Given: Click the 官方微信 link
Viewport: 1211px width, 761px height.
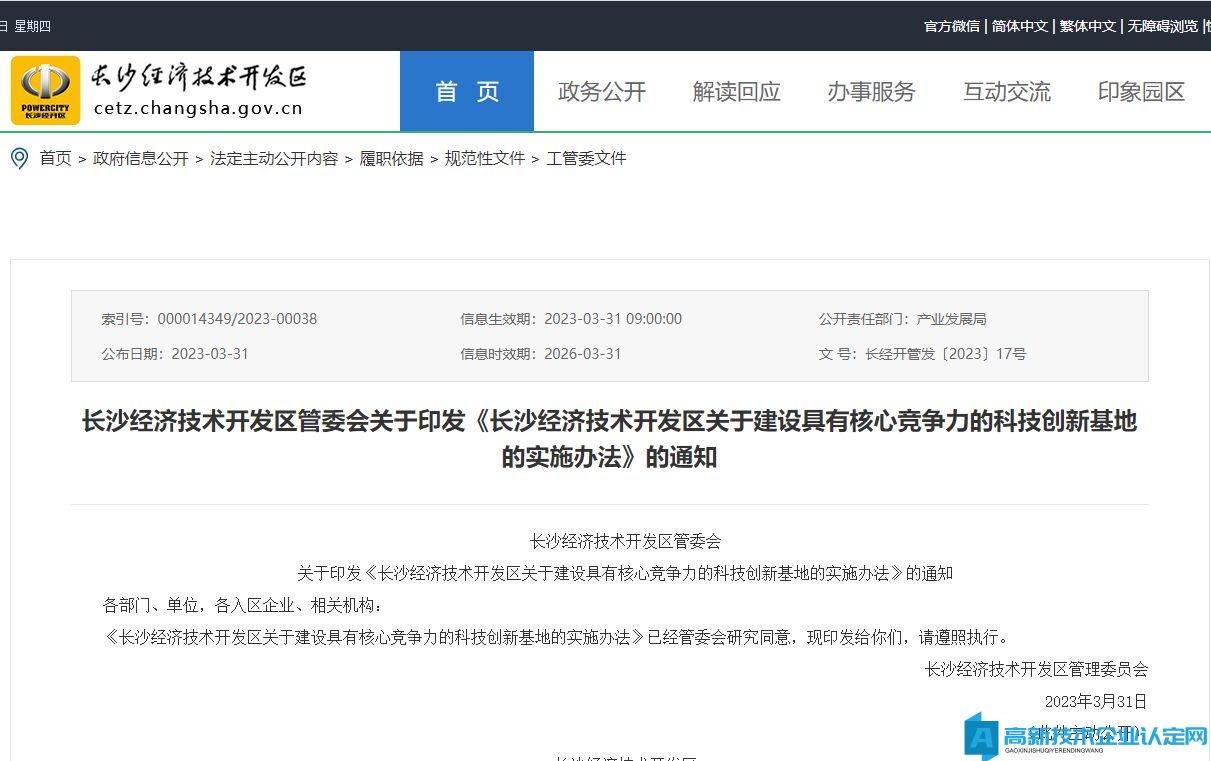Looking at the screenshot, I should (x=952, y=26).
